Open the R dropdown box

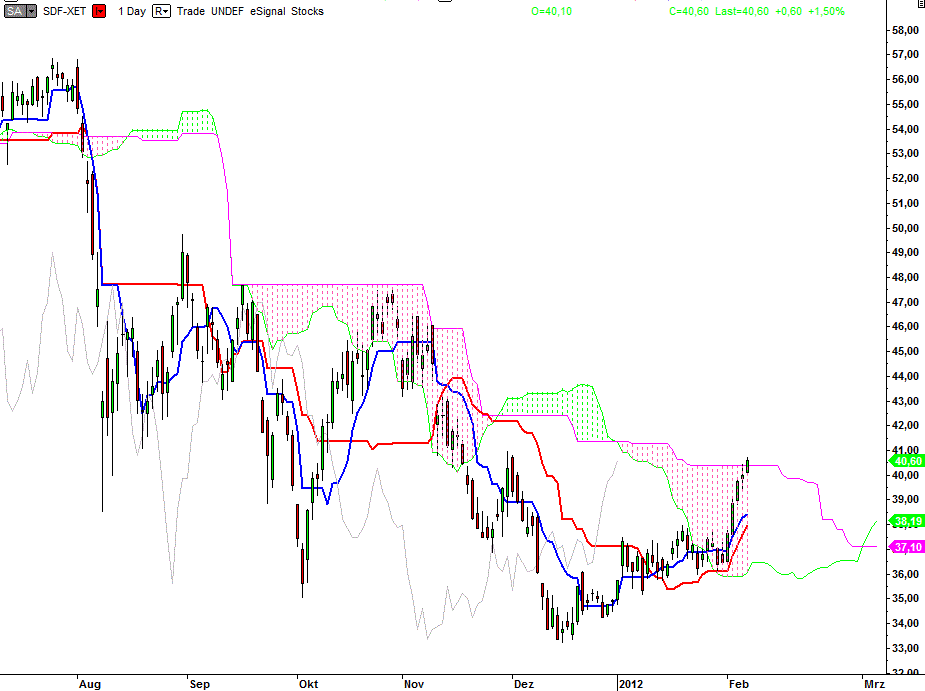coord(160,11)
